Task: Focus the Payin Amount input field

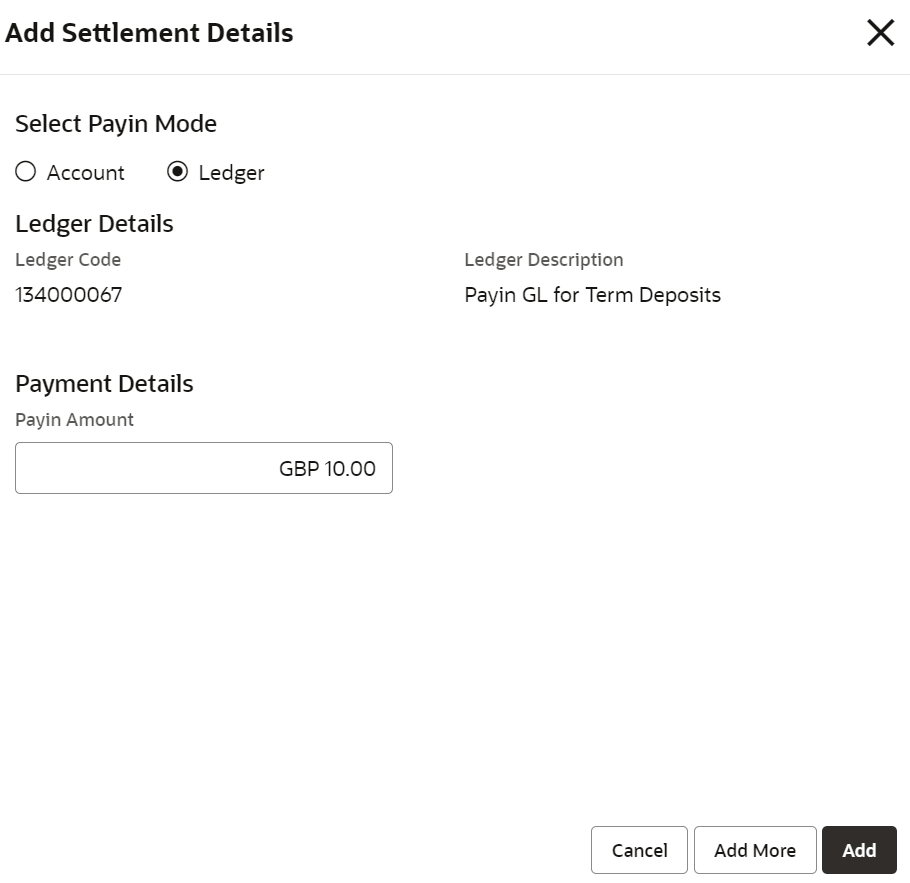Action: click(204, 468)
